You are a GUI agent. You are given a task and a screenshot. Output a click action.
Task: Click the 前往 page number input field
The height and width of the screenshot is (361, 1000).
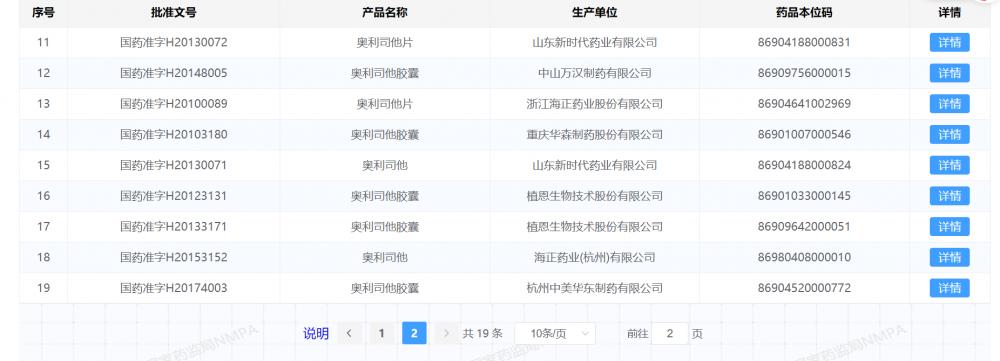click(x=670, y=333)
